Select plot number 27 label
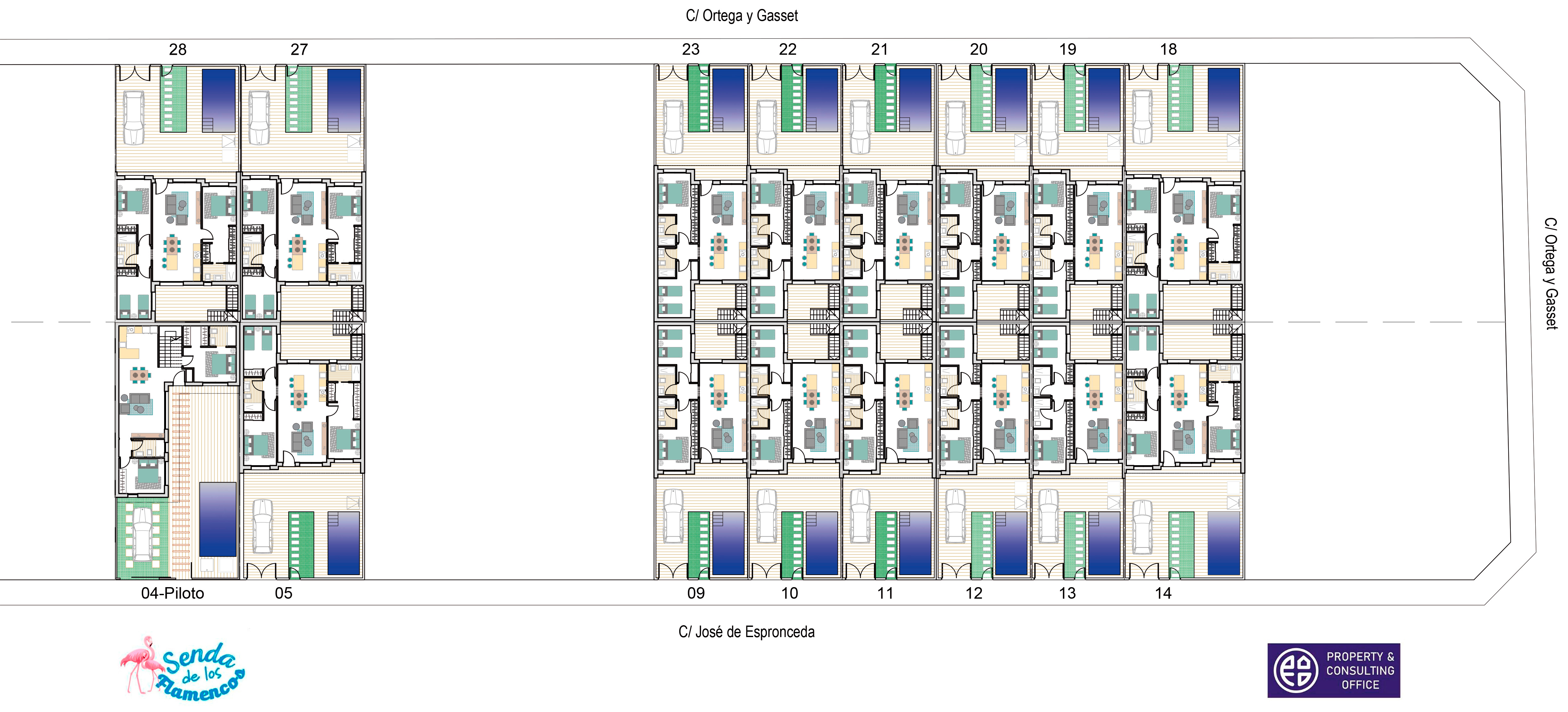 point(299,49)
